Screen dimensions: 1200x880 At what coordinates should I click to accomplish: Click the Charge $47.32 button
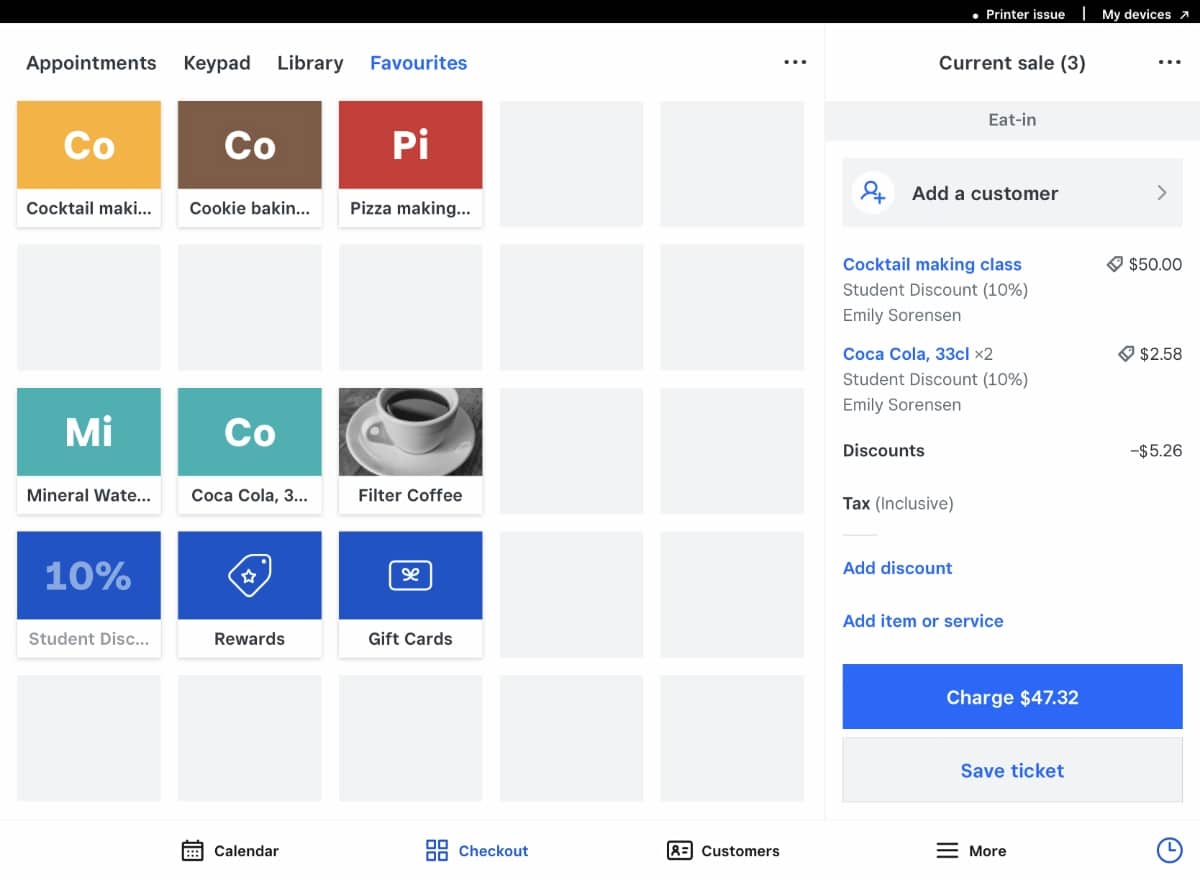[x=1012, y=697]
